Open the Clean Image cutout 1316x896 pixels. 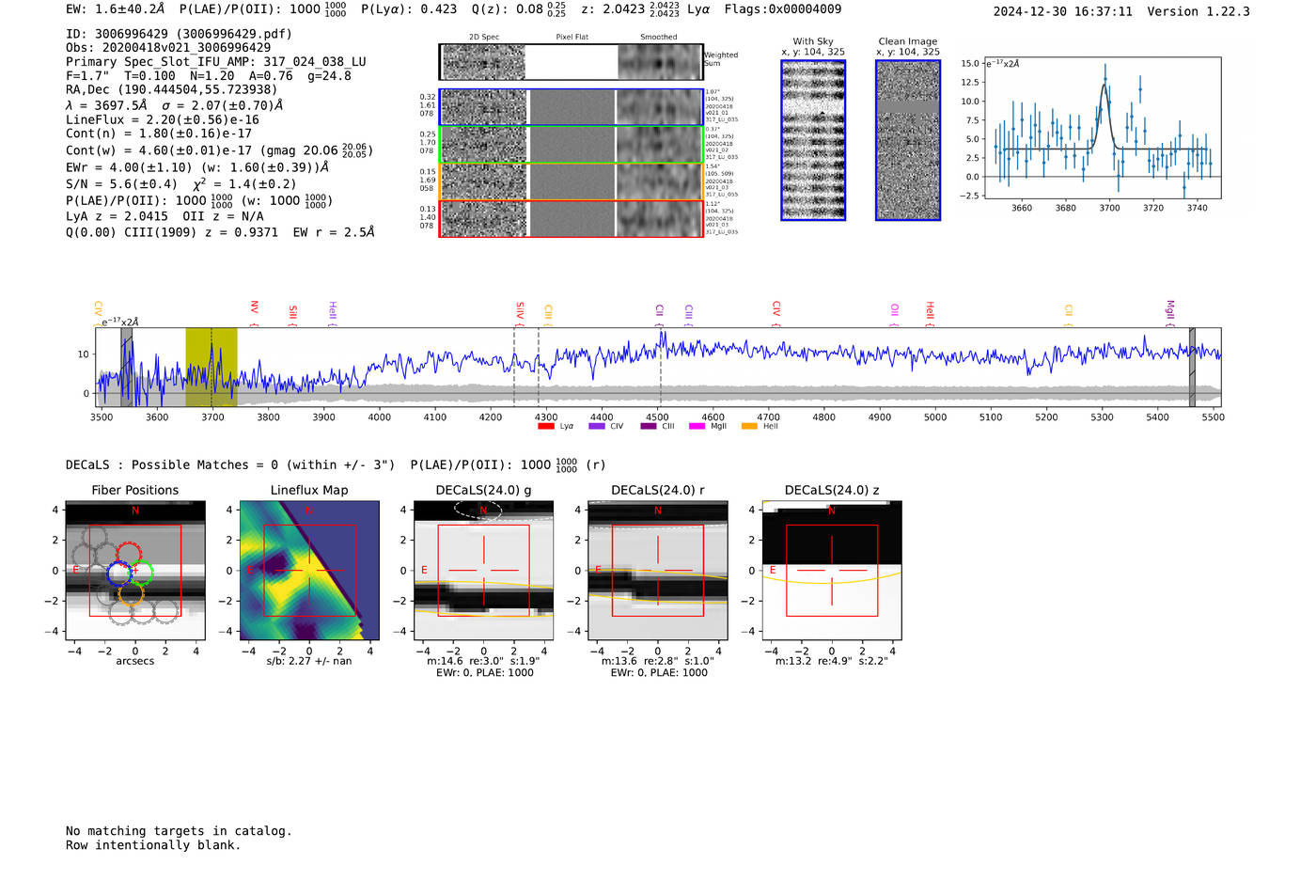click(x=908, y=140)
